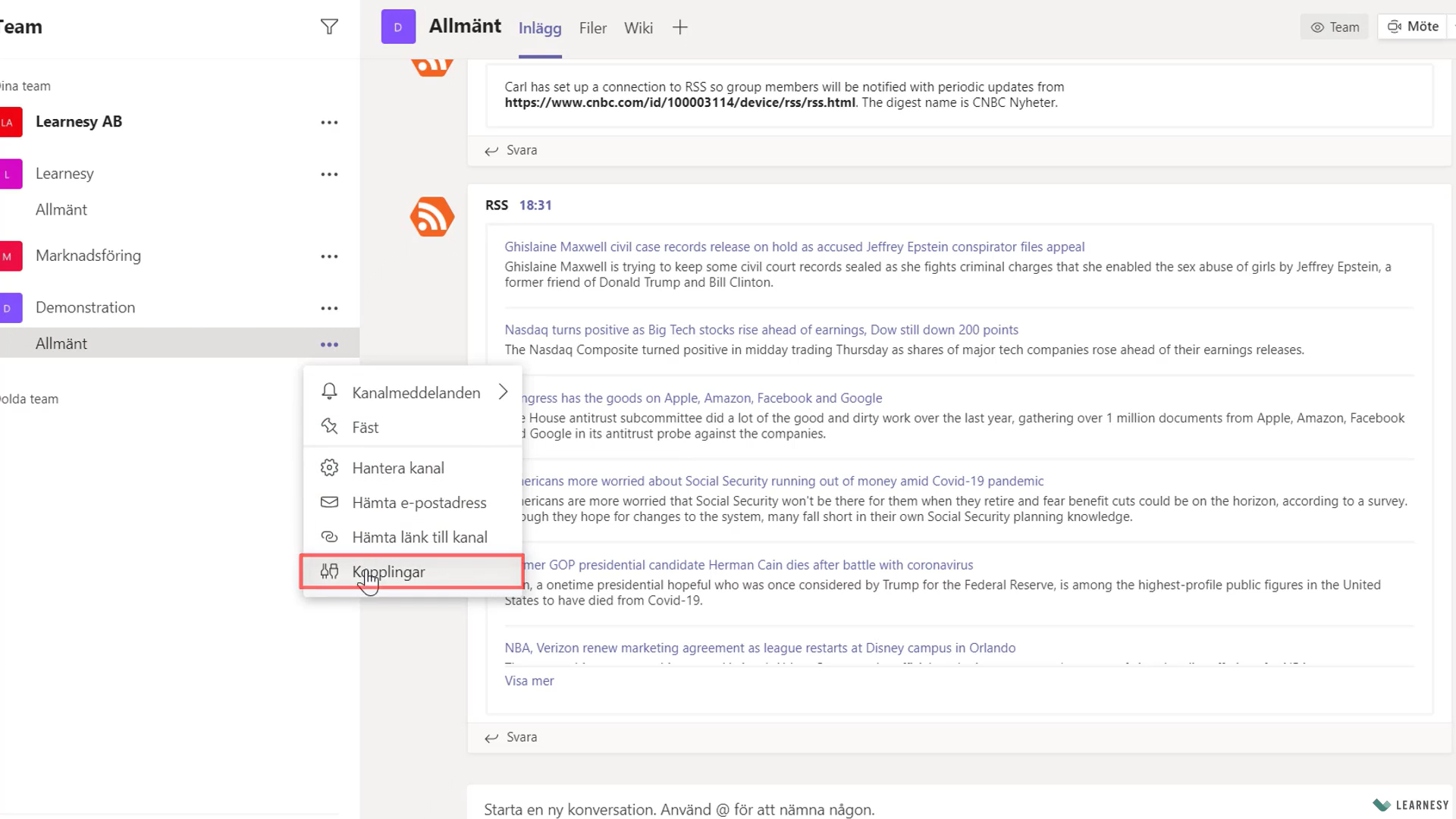Click the Learnesy AB team avatar
Viewport: 1456px width, 819px height.
[x=9, y=122]
